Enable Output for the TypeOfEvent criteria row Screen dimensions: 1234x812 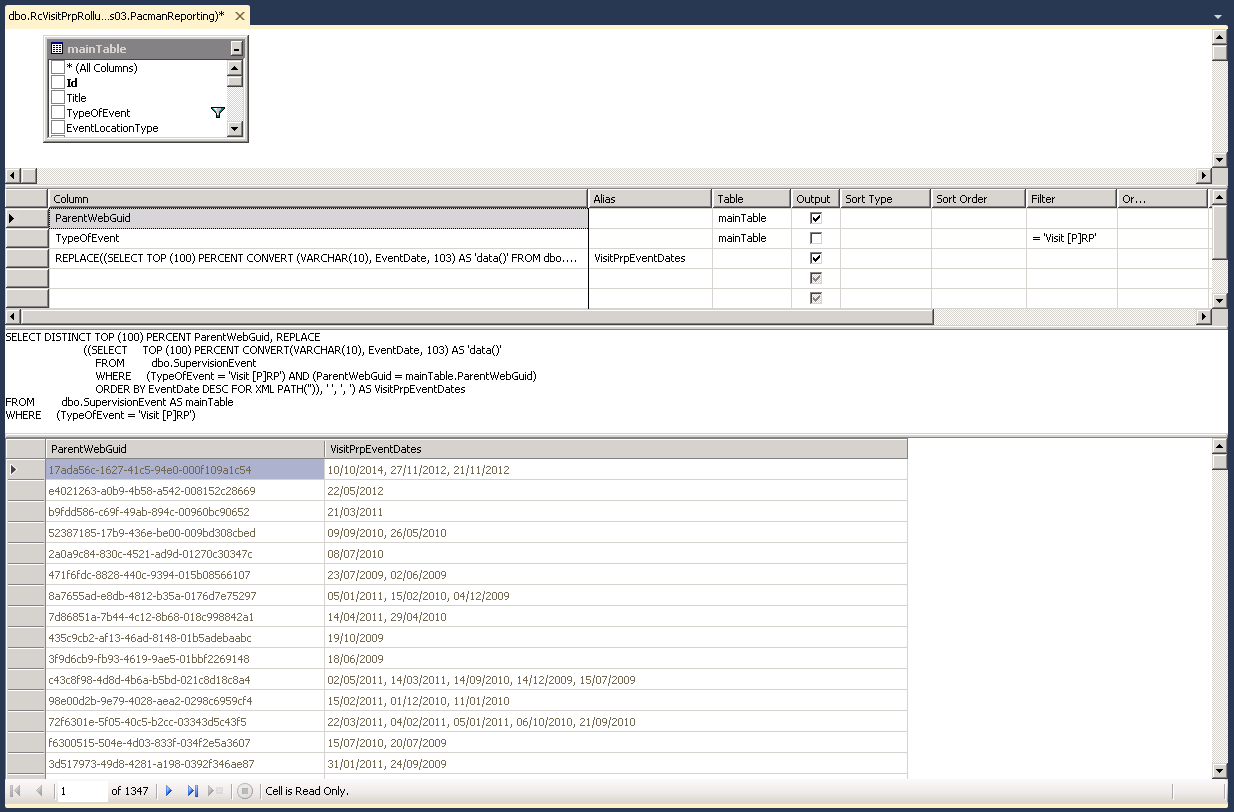click(x=814, y=238)
